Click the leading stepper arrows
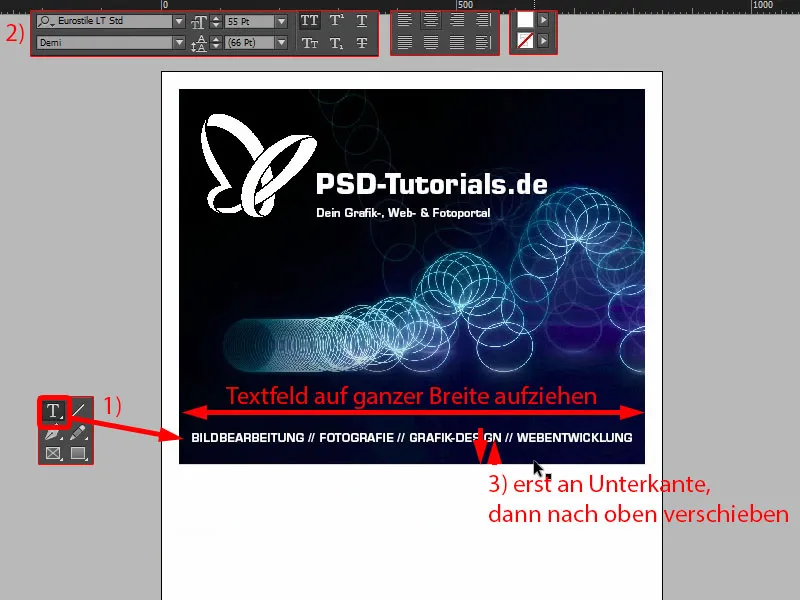Image resolution: width=800 pixels, height=600 pixels. coord(216,43)
